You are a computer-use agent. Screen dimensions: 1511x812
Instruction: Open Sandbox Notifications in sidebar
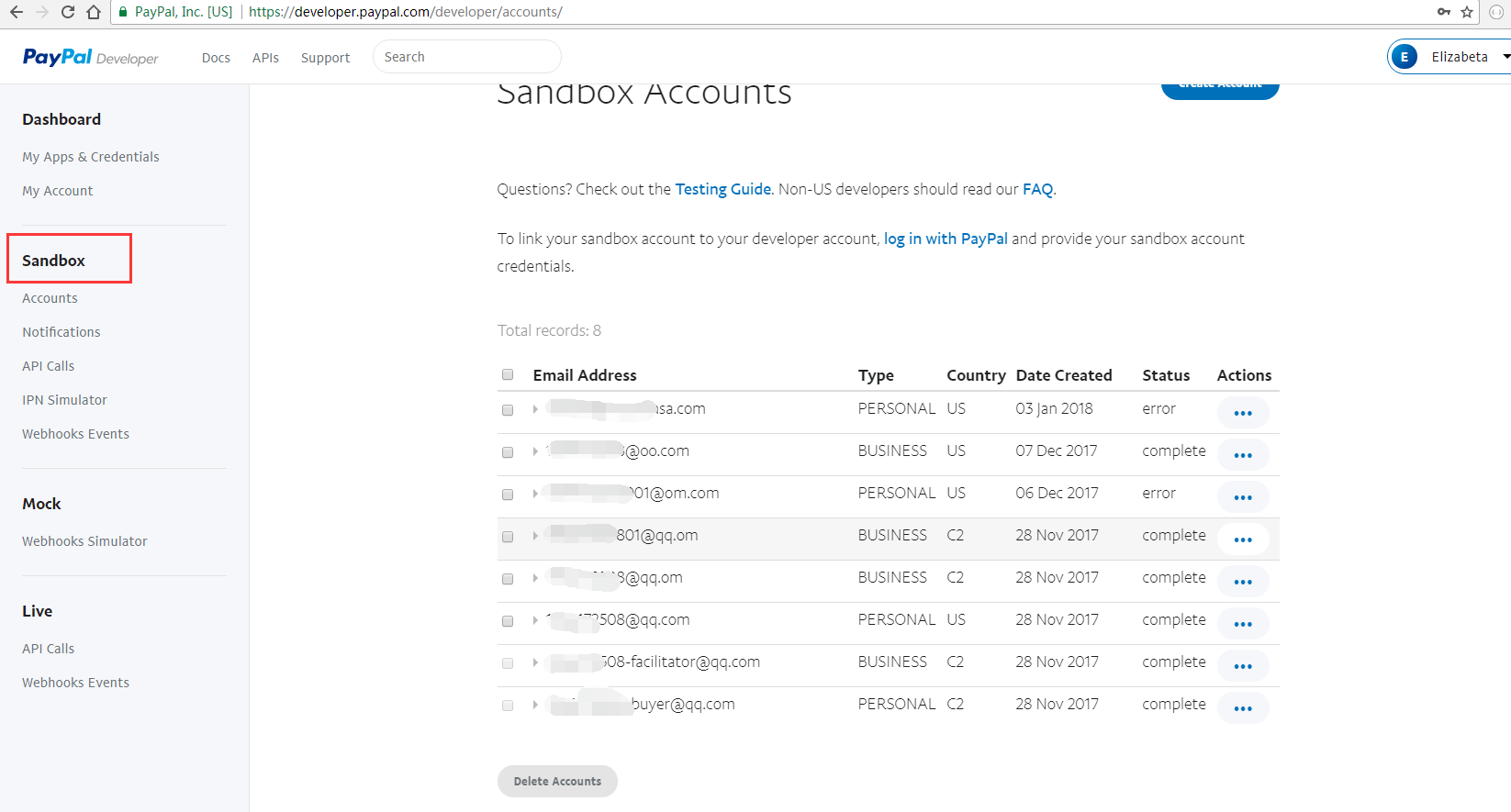click(x=62, y=332)
